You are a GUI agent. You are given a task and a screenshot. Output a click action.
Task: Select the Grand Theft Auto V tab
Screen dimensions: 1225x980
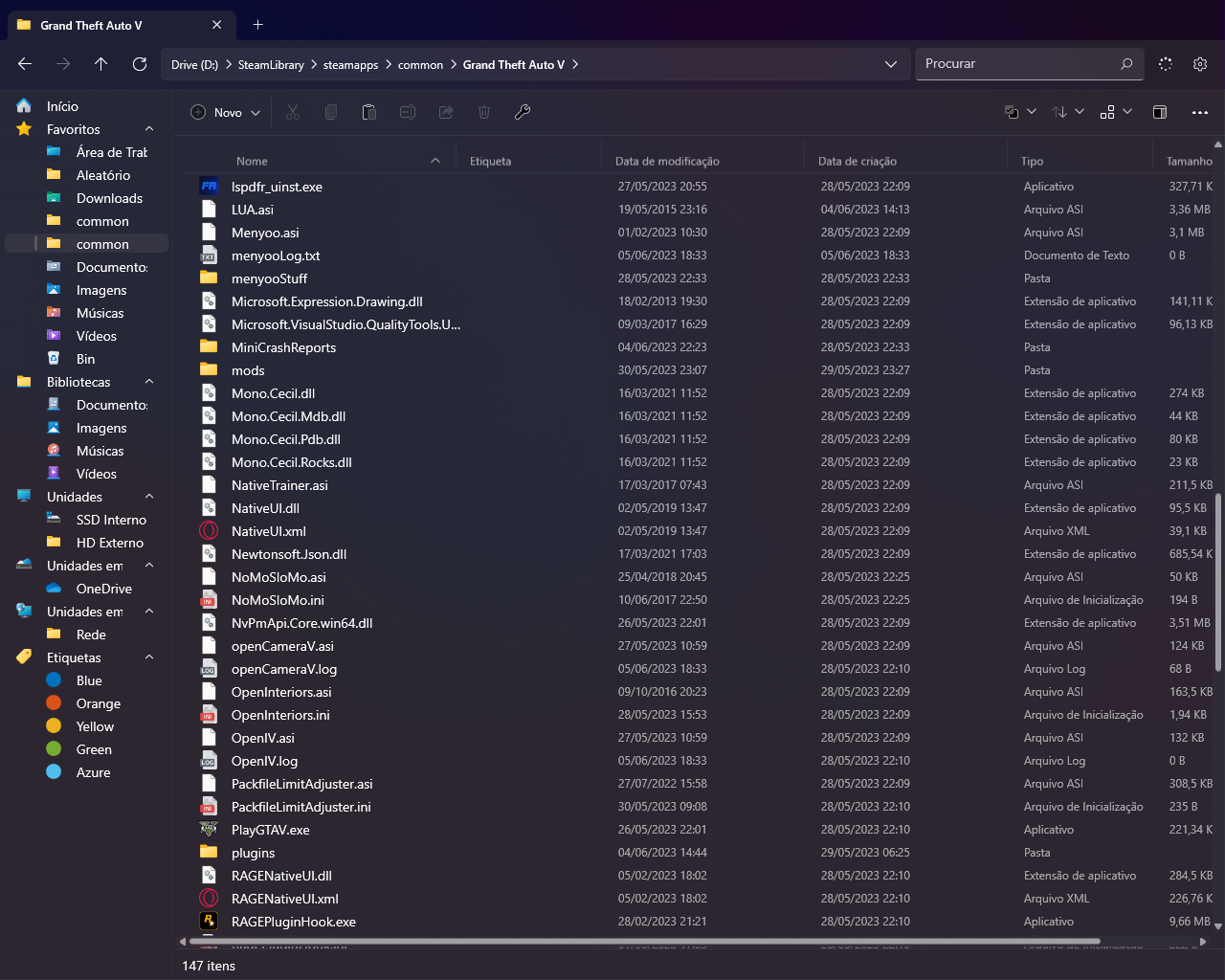121,25
